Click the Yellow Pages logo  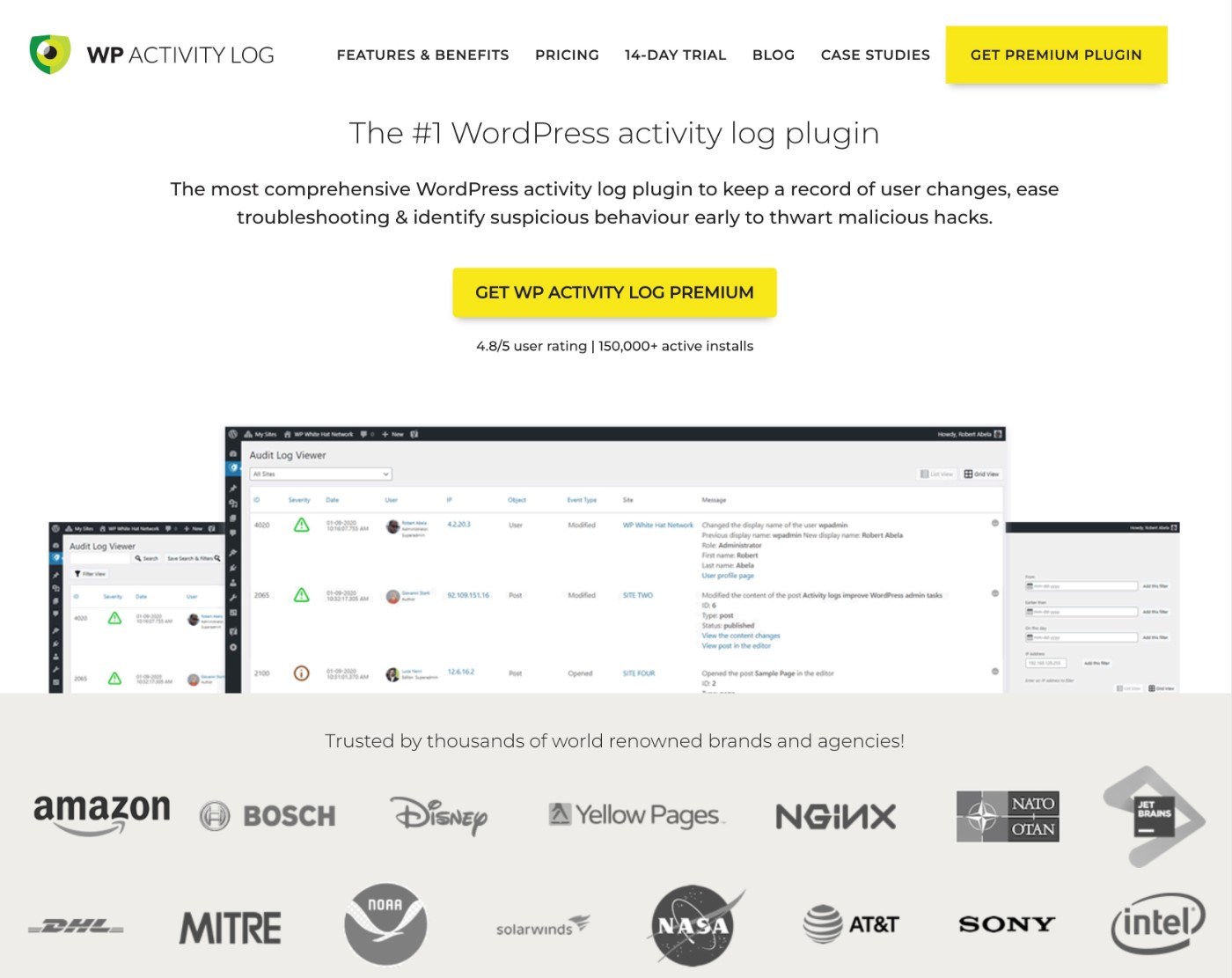pyautogui.click(x=635, y=815)
